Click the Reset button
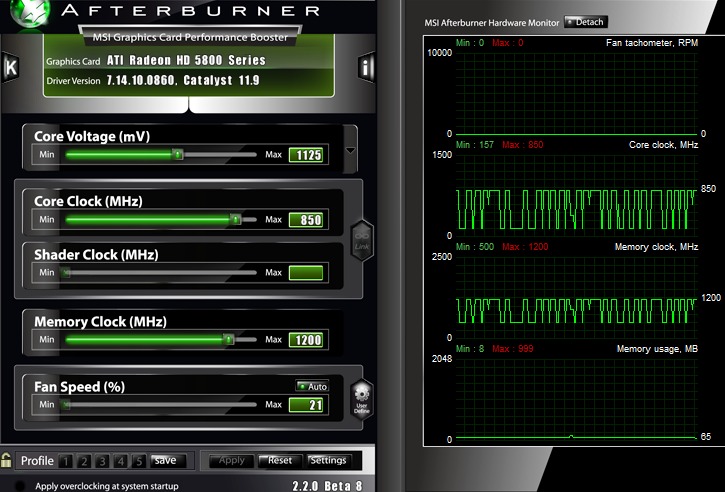The height and width of the screenshot is (492, 725). (280, 461)
